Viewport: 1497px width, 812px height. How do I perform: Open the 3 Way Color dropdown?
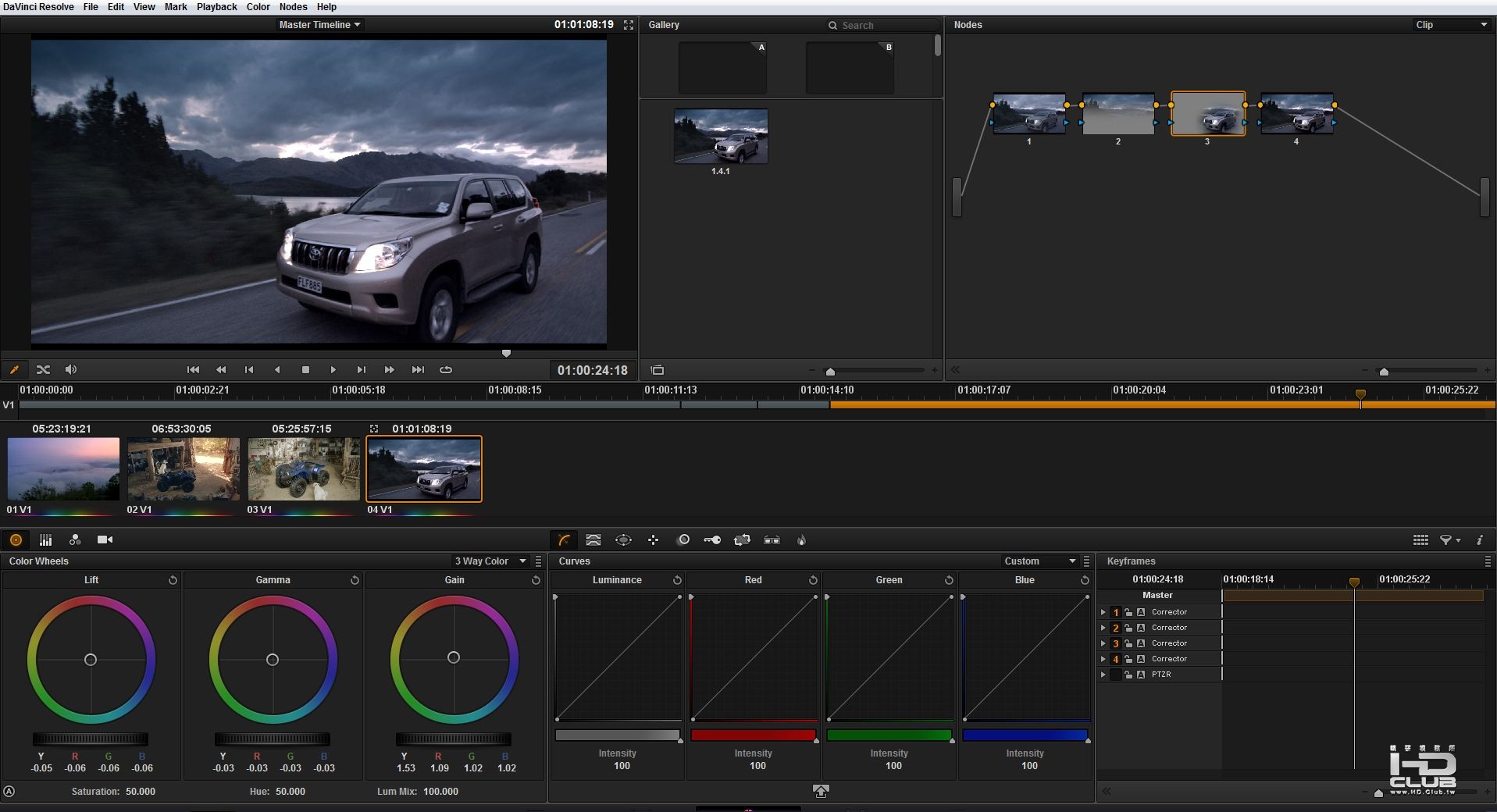(x=490, y=561)
